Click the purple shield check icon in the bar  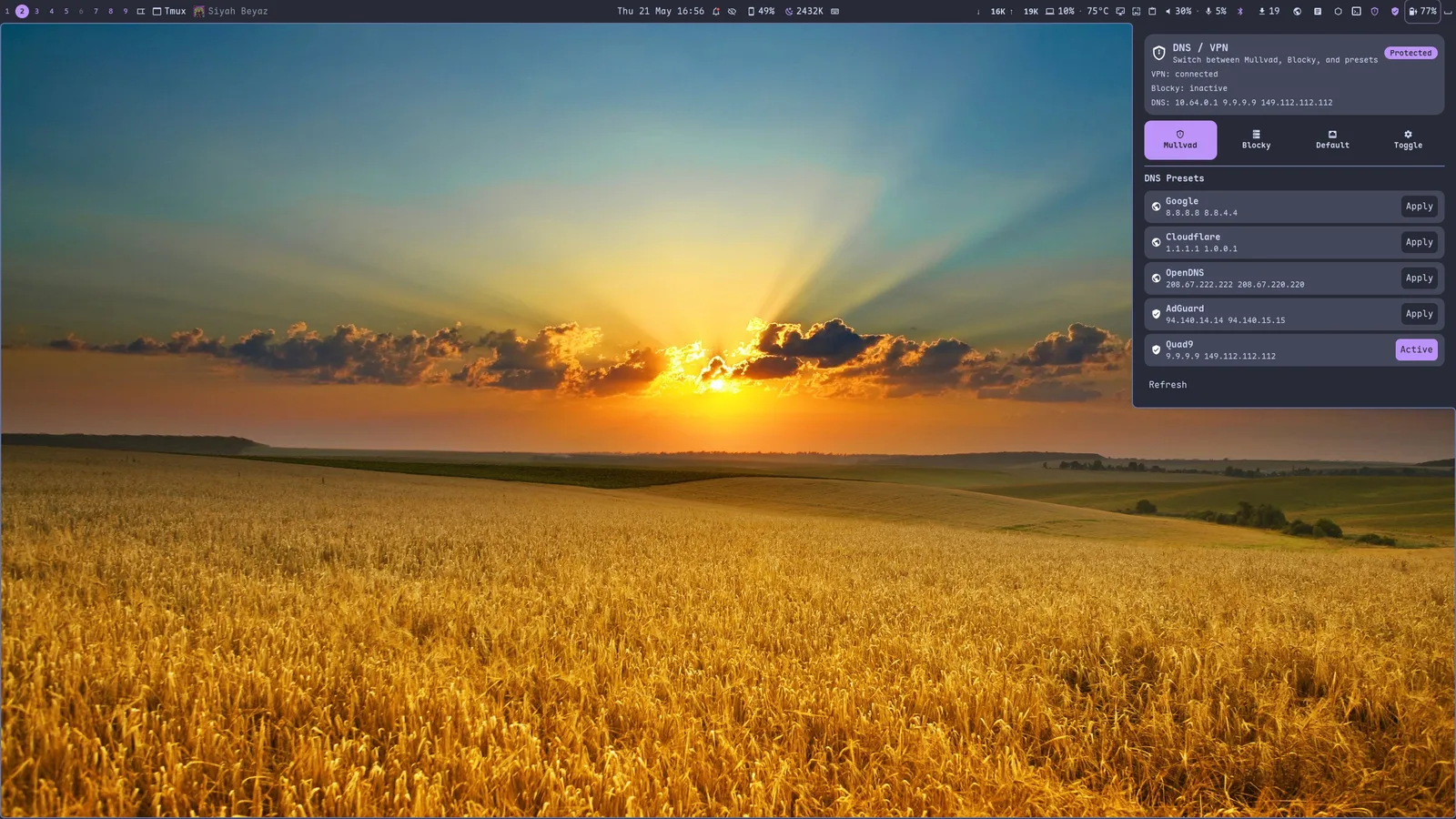pyautogui.click(x=1395, y=12)
